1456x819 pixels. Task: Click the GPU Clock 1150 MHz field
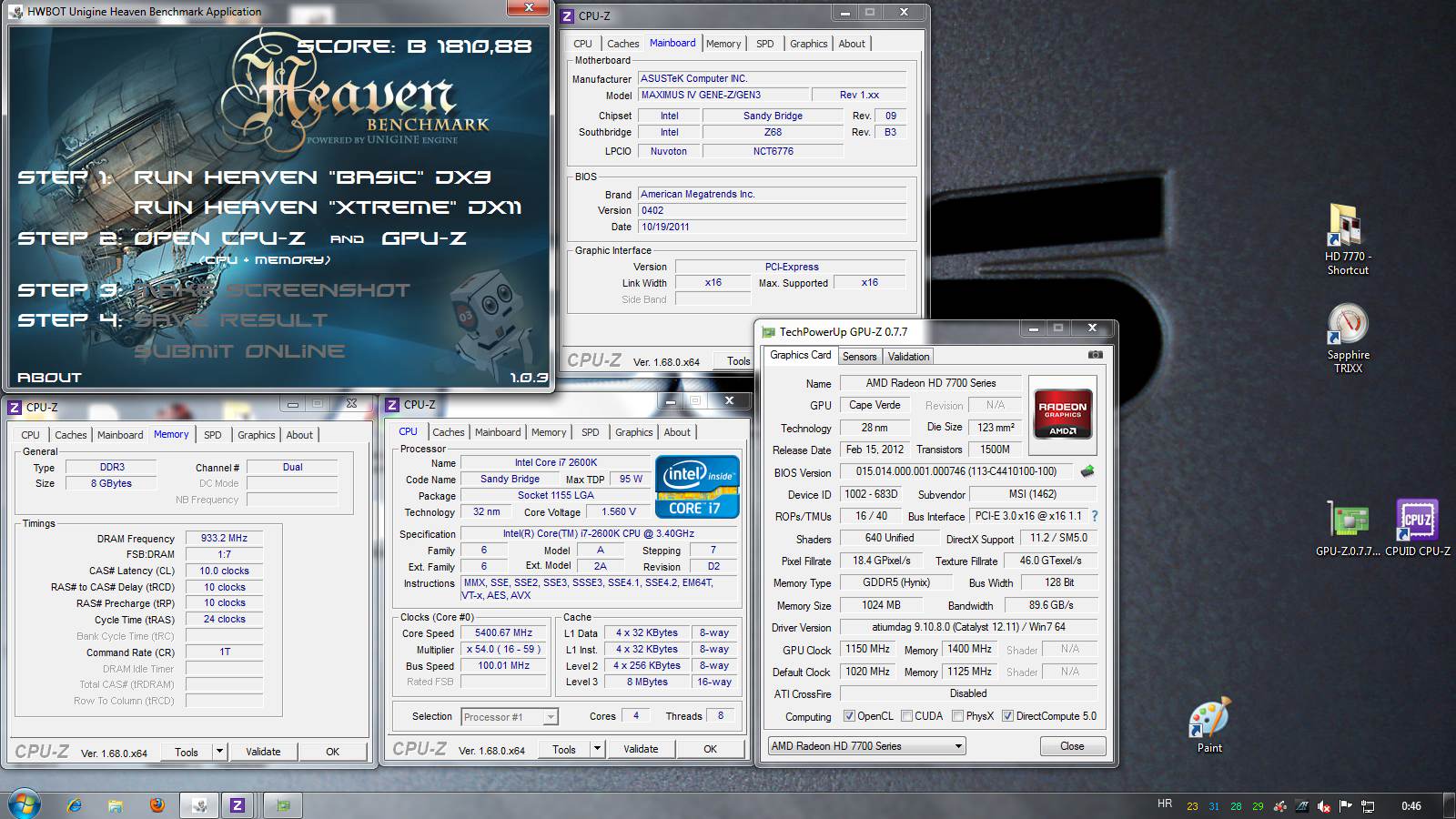click(x=867, y=650)
